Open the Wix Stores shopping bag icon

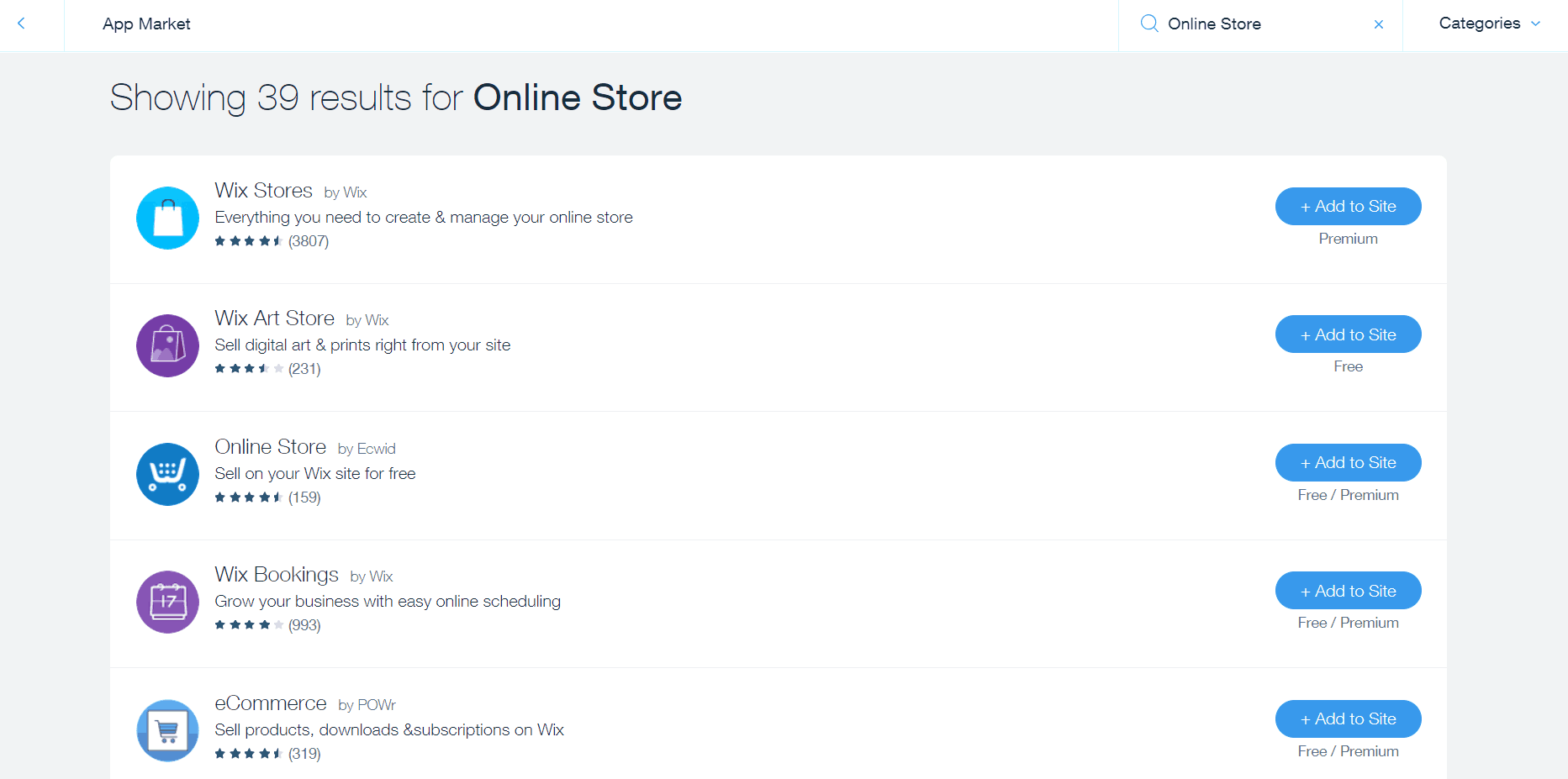point(167,218)
